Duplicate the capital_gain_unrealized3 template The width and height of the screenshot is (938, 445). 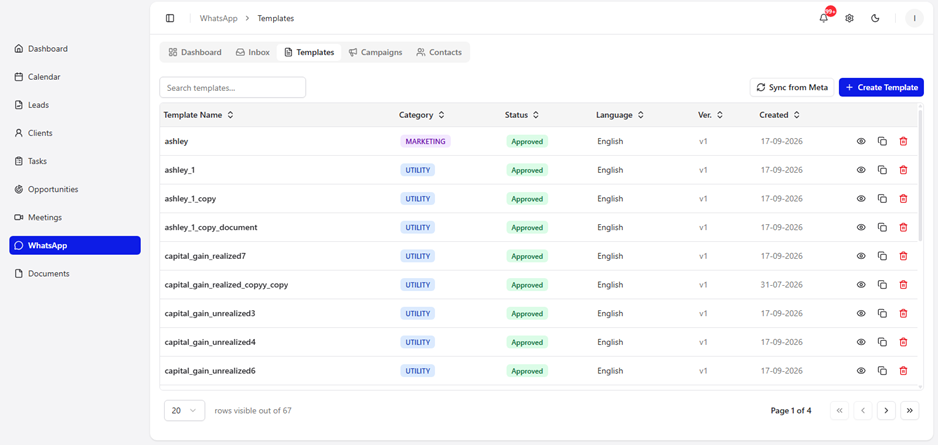pyautogui.click(x=882, y=313)
